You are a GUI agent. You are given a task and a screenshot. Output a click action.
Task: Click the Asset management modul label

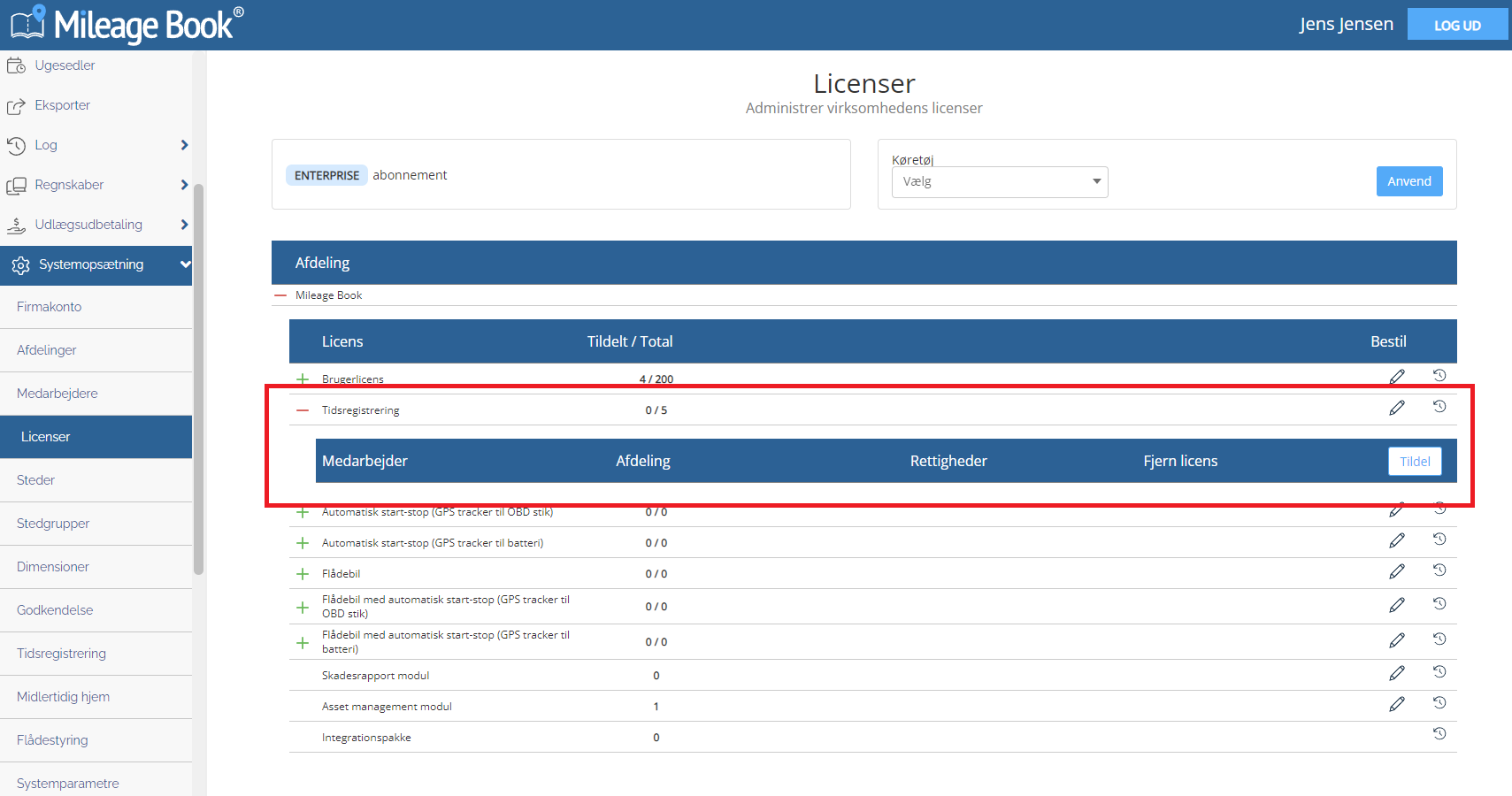tap(387, 707)
